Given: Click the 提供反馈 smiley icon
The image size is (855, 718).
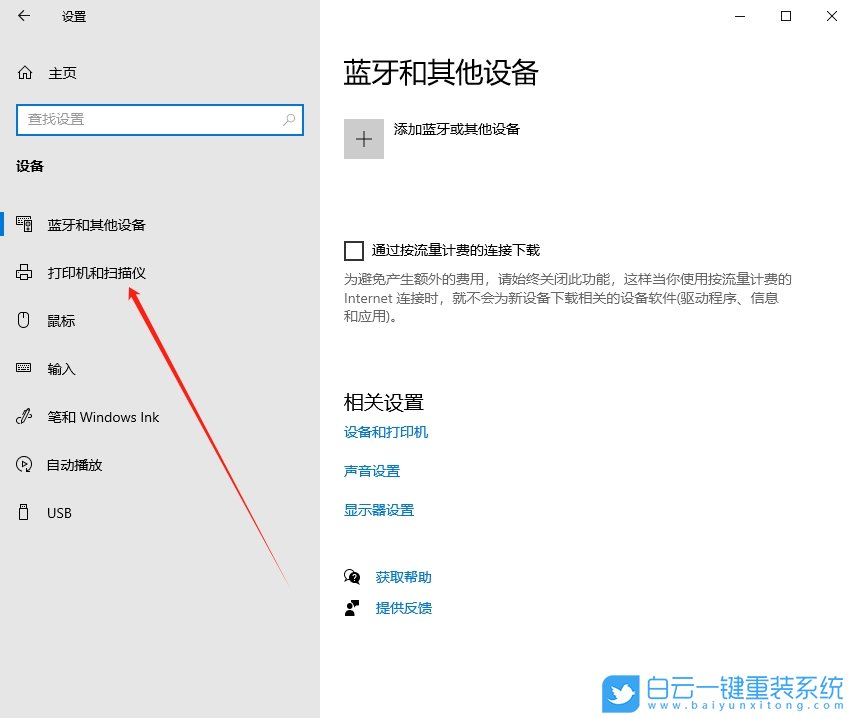Looking at the screenshot, I should tap(352, 607).
